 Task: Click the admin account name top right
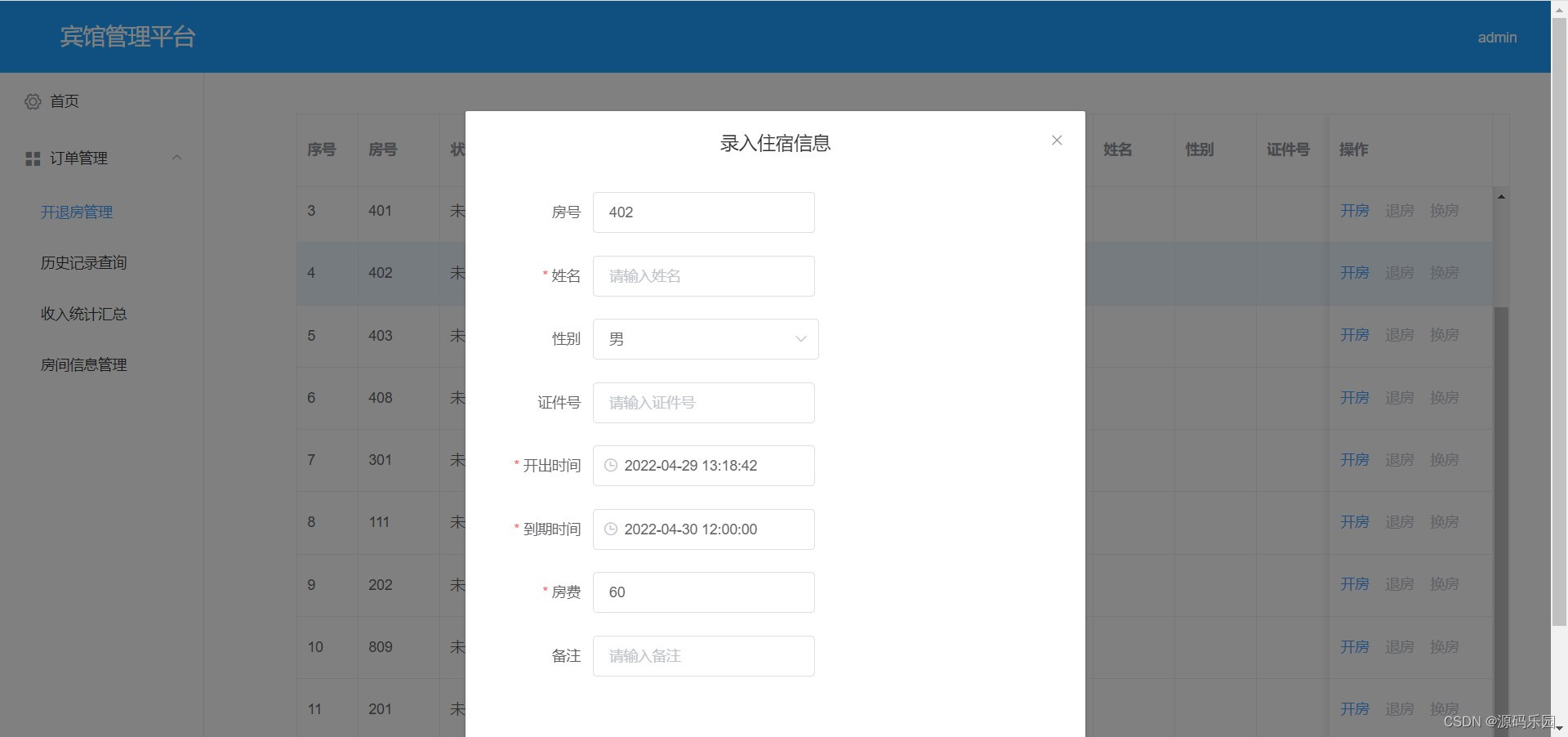click(x=1496, y=37)
